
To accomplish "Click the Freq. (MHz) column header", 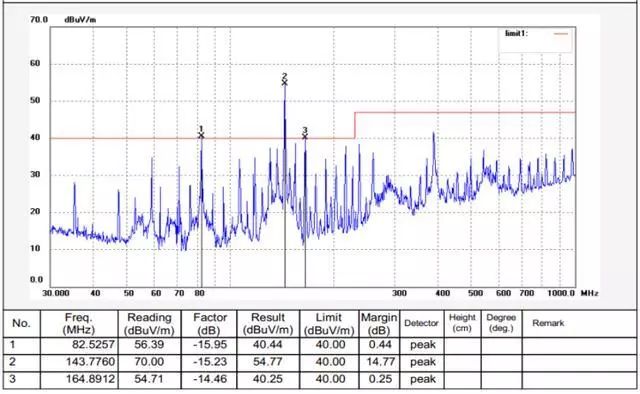I will [79, 323].
